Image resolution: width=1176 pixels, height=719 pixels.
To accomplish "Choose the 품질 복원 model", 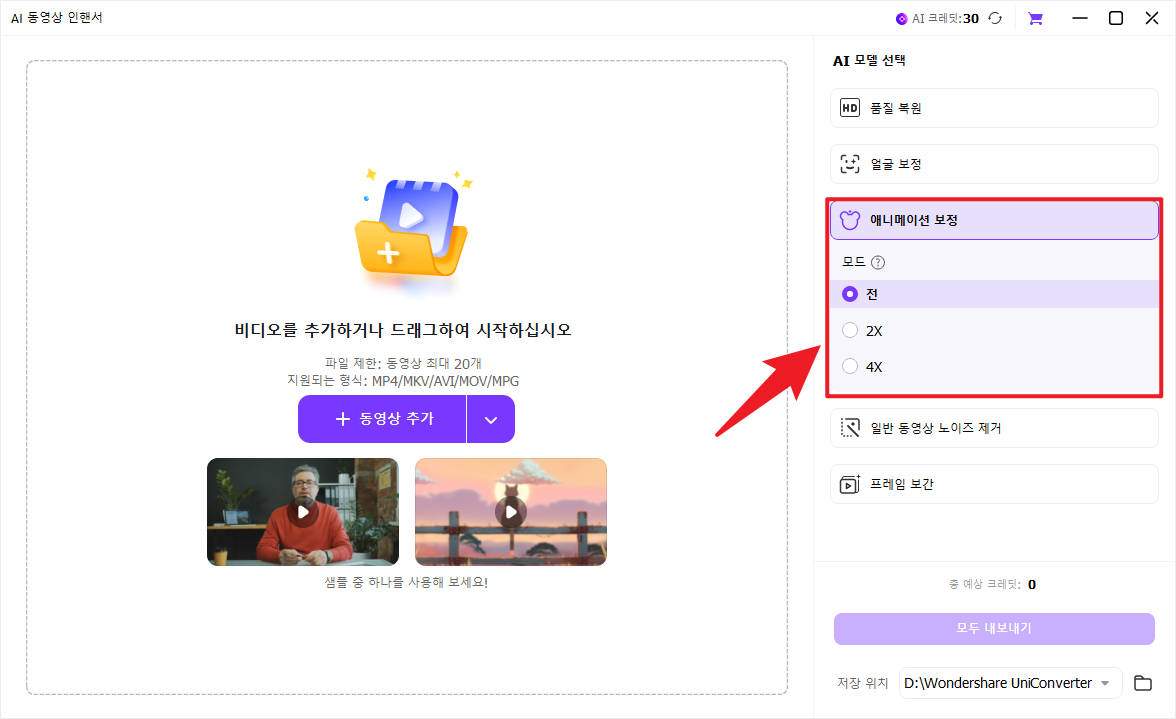I will [994, 108].
